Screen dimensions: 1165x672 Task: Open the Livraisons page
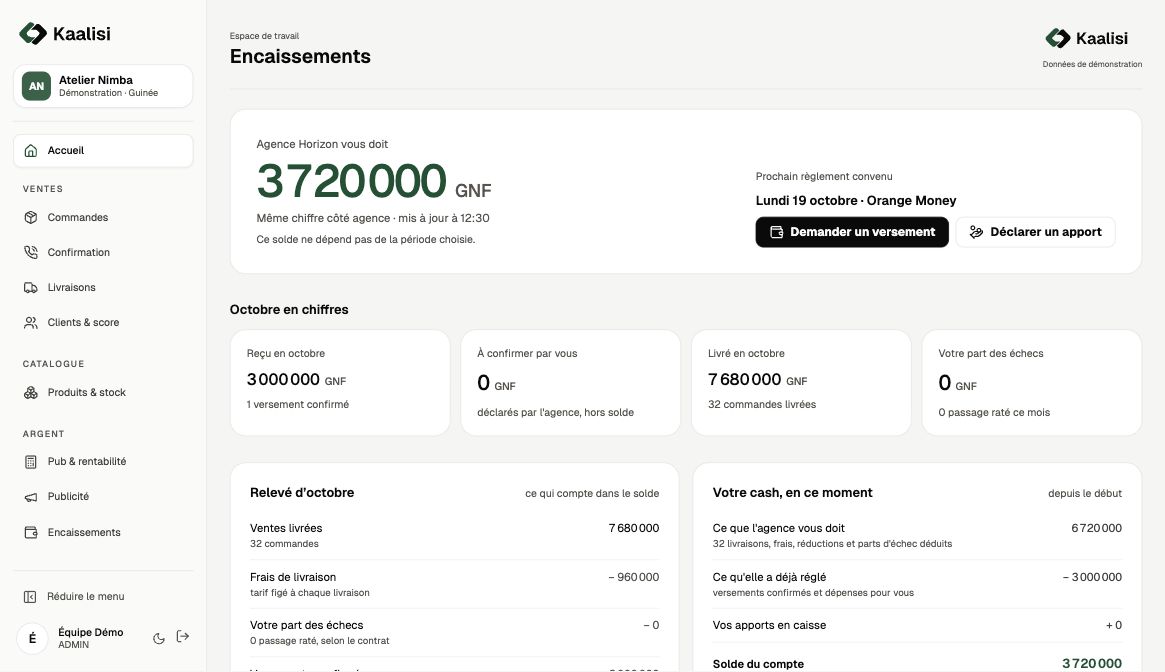[x=103, y=288]
